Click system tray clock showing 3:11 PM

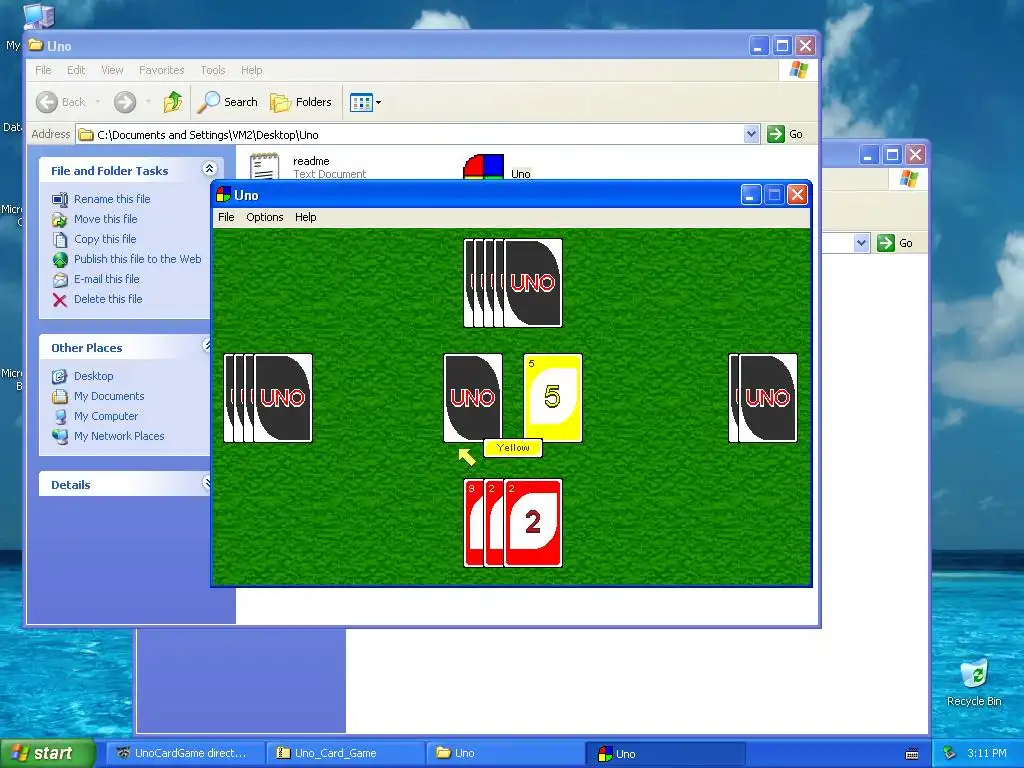[x=987, y=753]
